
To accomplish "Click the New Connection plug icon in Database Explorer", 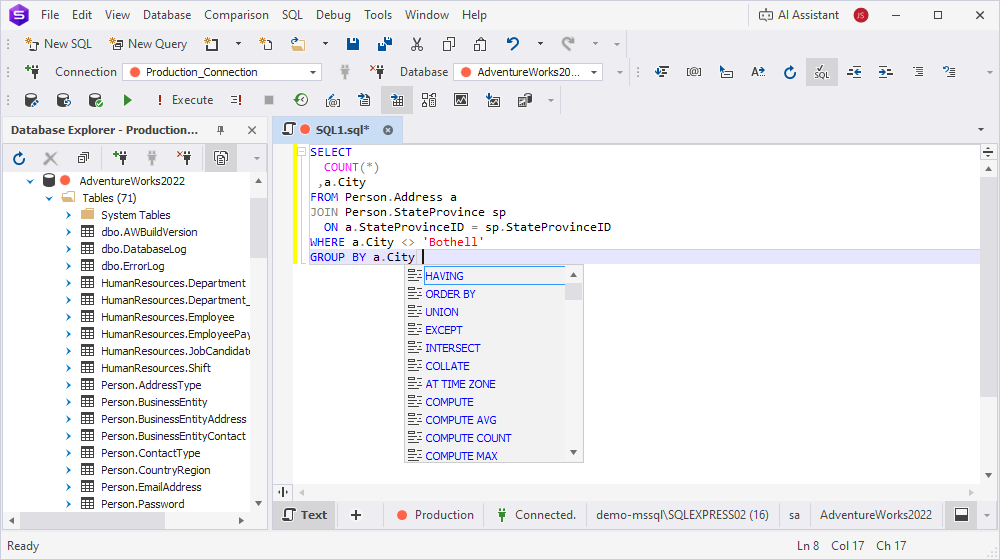I will pos(120,158).
